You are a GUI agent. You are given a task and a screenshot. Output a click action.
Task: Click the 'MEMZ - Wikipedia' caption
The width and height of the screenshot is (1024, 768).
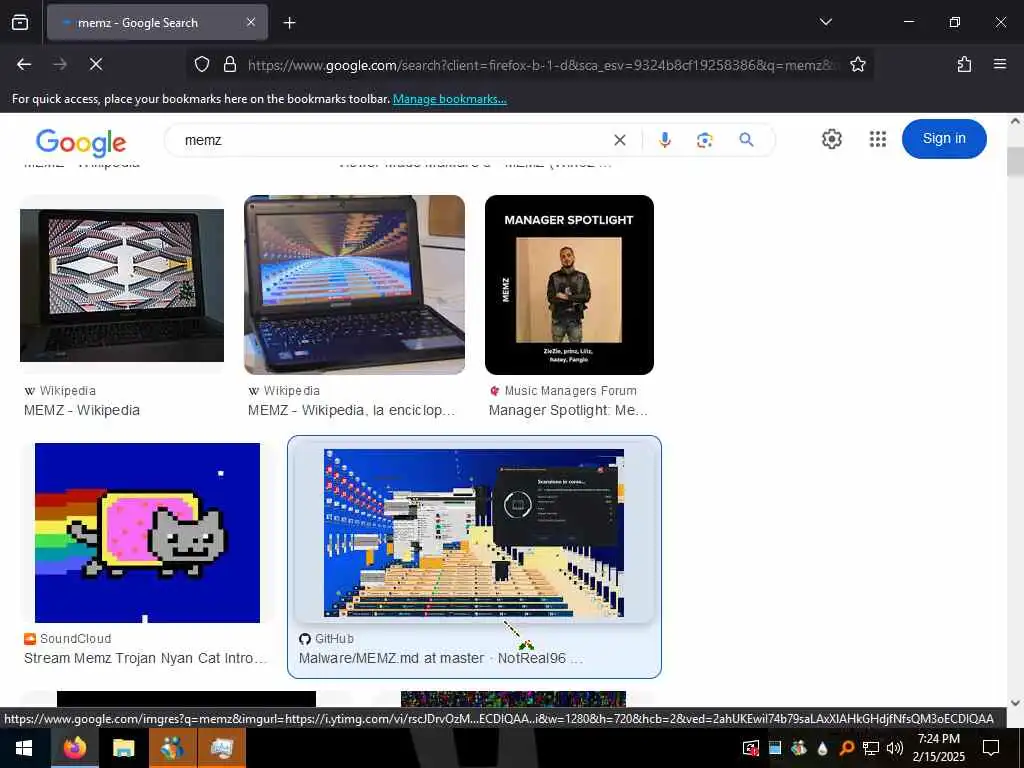pos(82,410)
